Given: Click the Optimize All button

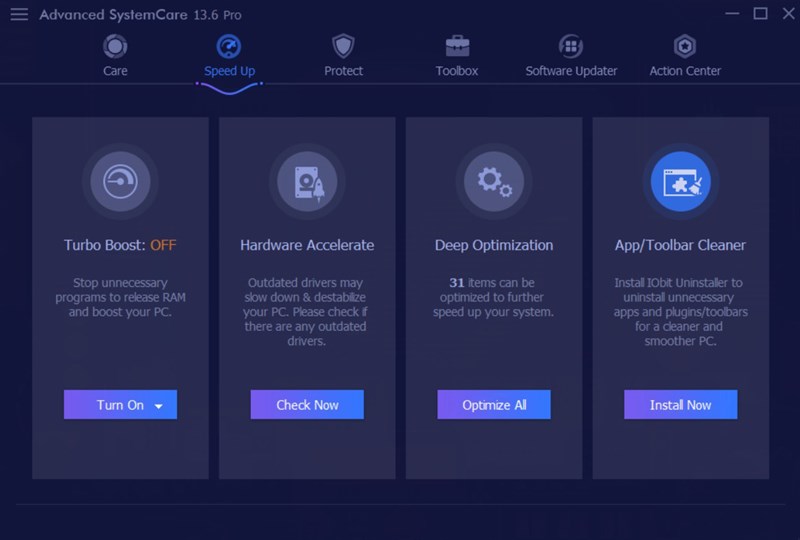Looking at the screenshot, I should [x=494, y=405].
